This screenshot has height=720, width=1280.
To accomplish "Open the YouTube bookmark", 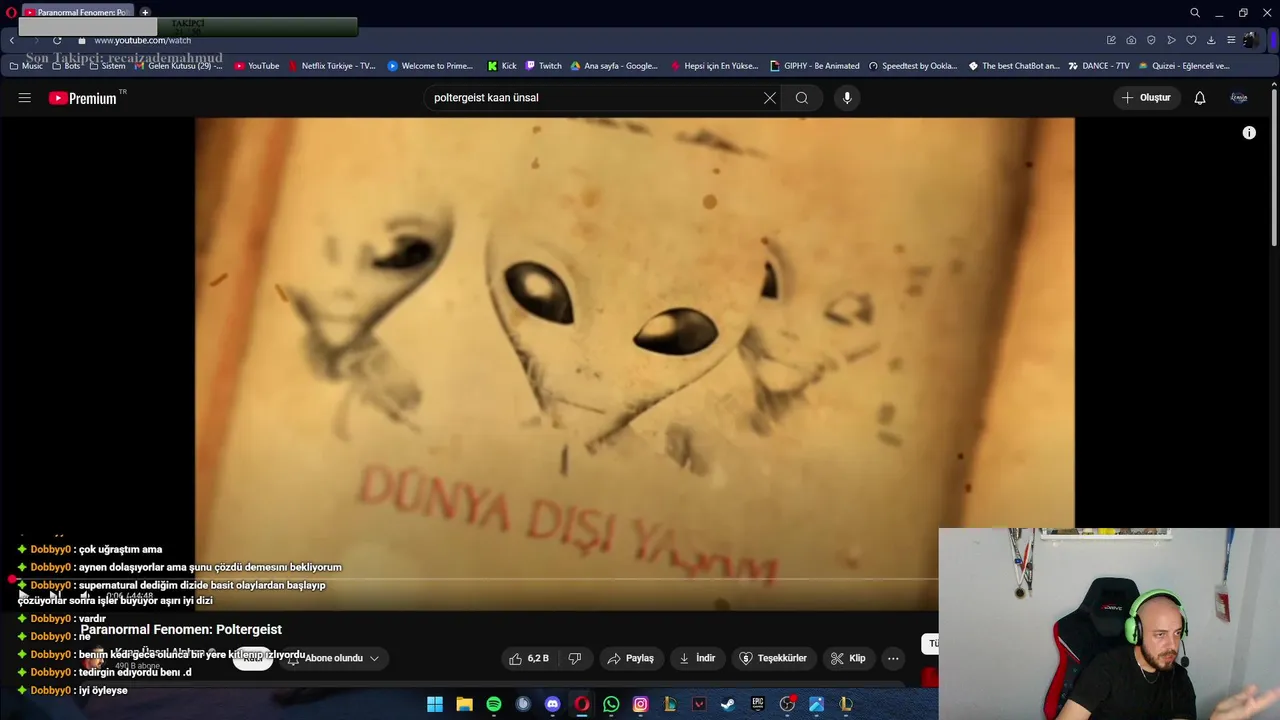I will [x=257, y=66].
